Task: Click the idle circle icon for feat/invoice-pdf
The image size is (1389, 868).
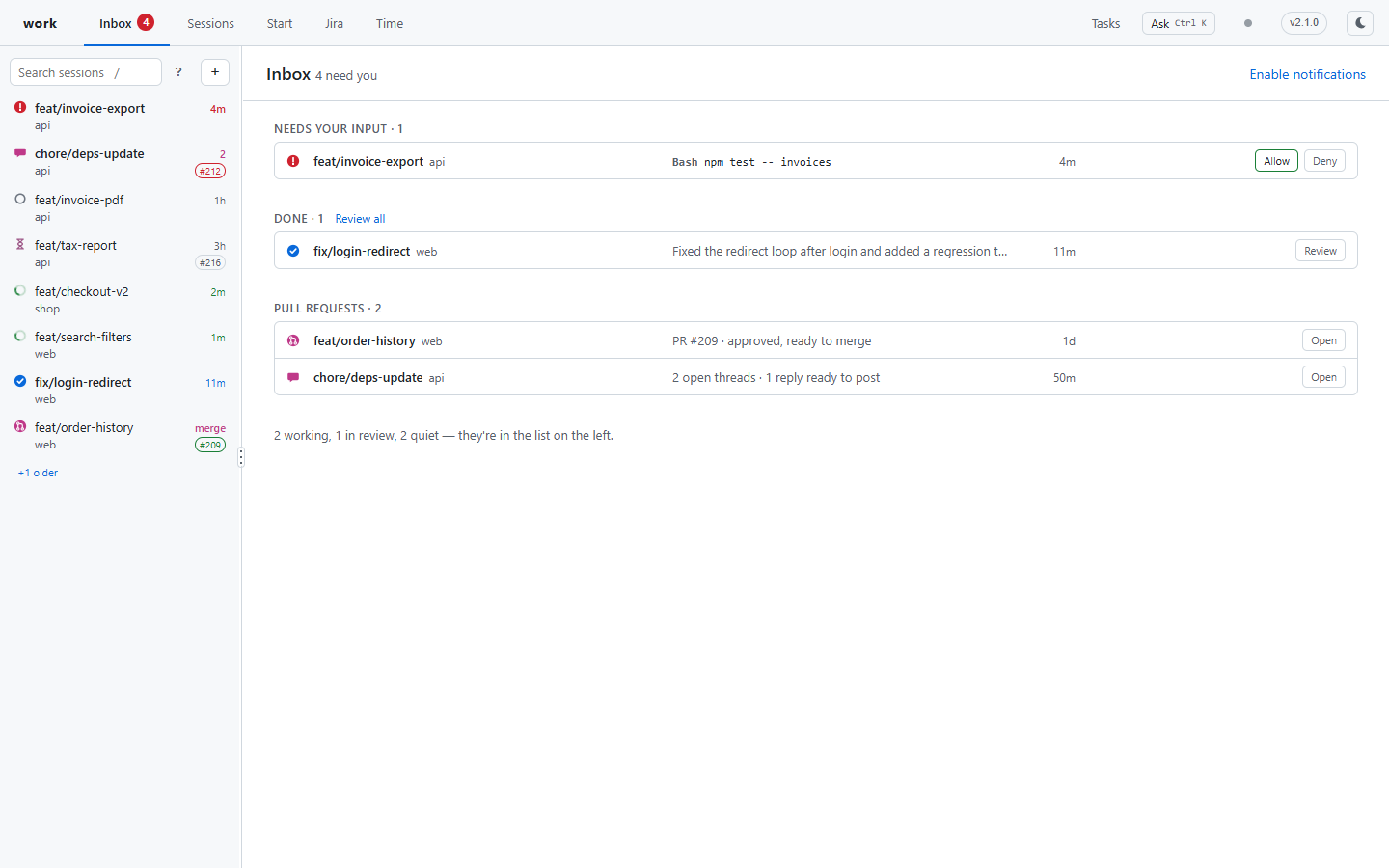Action: (x=20, y=199)
